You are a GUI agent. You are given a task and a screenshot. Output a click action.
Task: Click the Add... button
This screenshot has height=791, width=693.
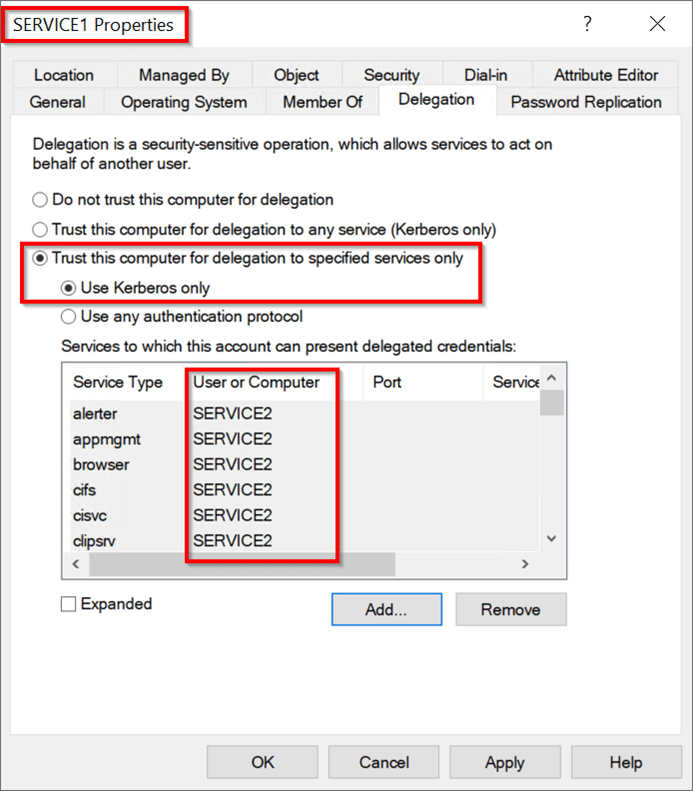point(387,609)
